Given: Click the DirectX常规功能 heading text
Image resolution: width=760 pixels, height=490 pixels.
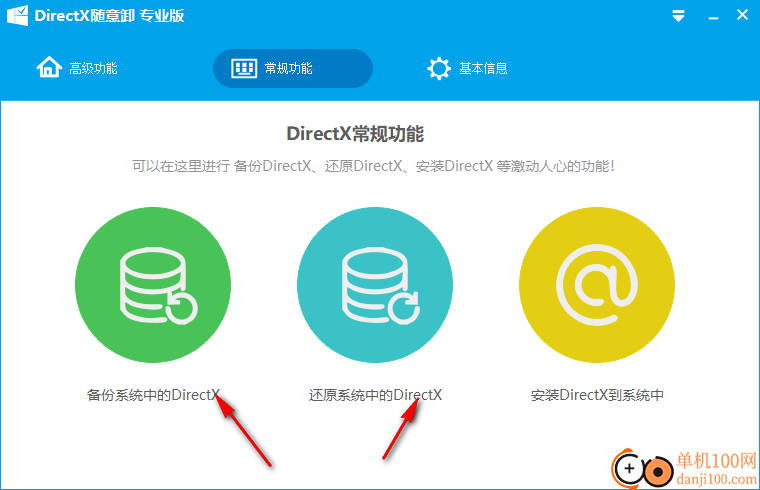Looking at the screenshot, I should pyautogui.click(x=355, y=134).
